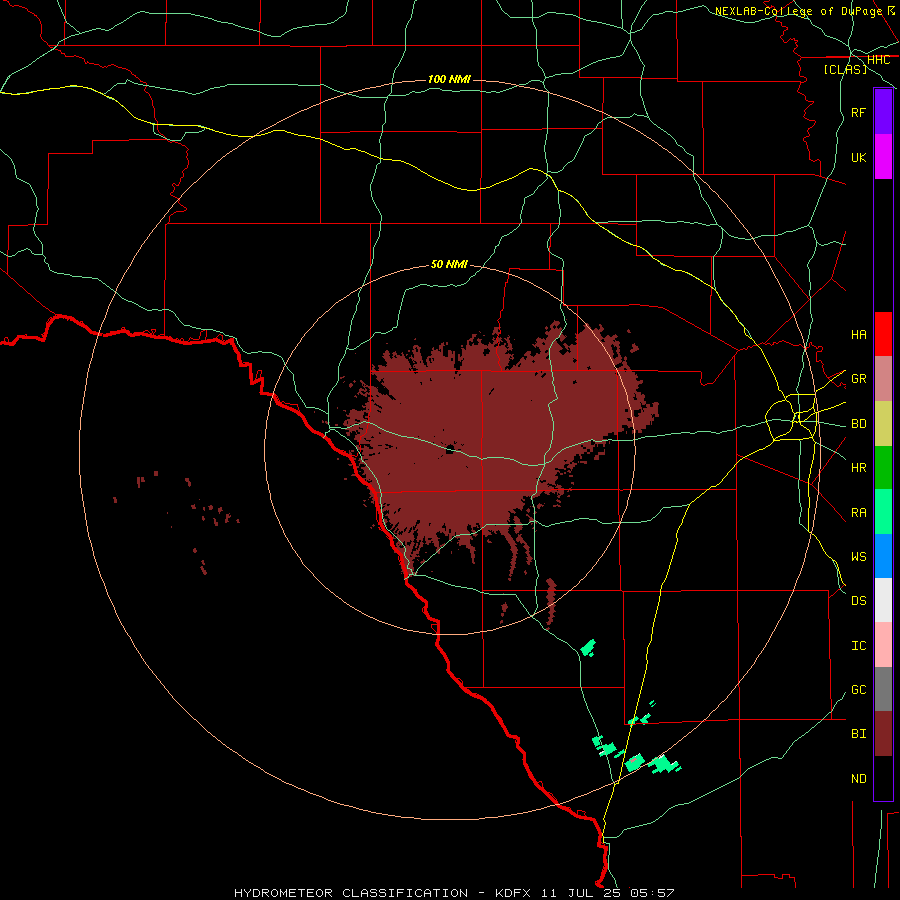
Task: Click the GC legend label
Action: tap(858, 690)
